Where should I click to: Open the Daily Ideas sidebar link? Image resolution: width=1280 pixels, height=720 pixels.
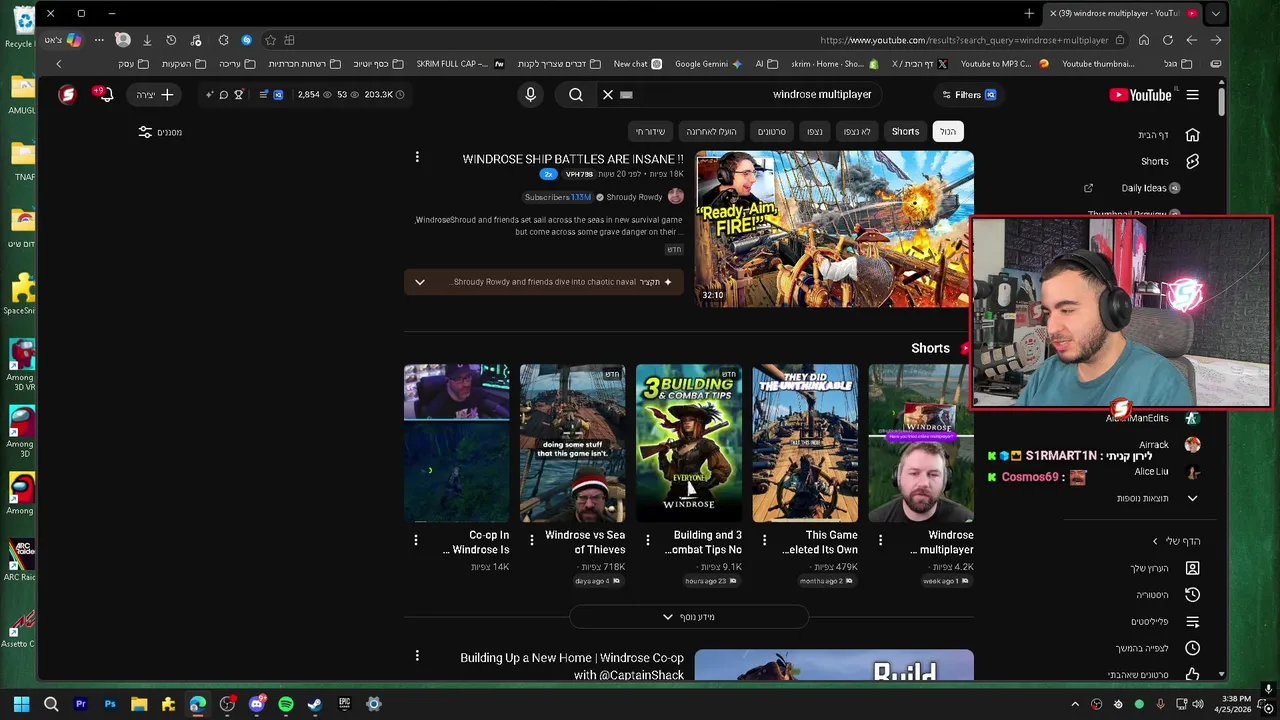[x=1150, y=188]
